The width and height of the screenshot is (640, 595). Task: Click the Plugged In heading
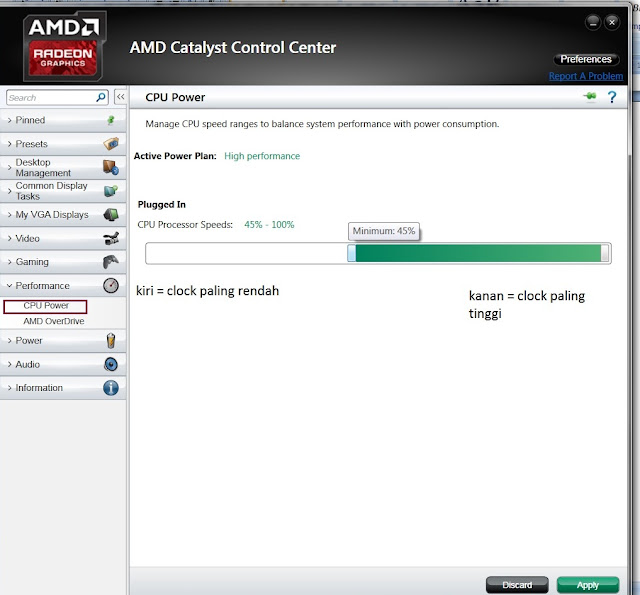(162, 204)
